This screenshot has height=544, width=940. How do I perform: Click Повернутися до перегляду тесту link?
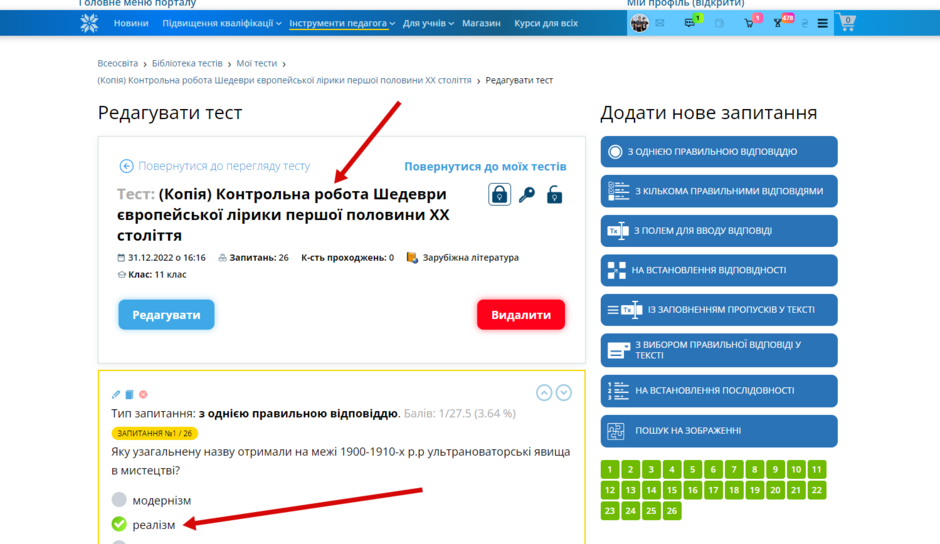215,166
